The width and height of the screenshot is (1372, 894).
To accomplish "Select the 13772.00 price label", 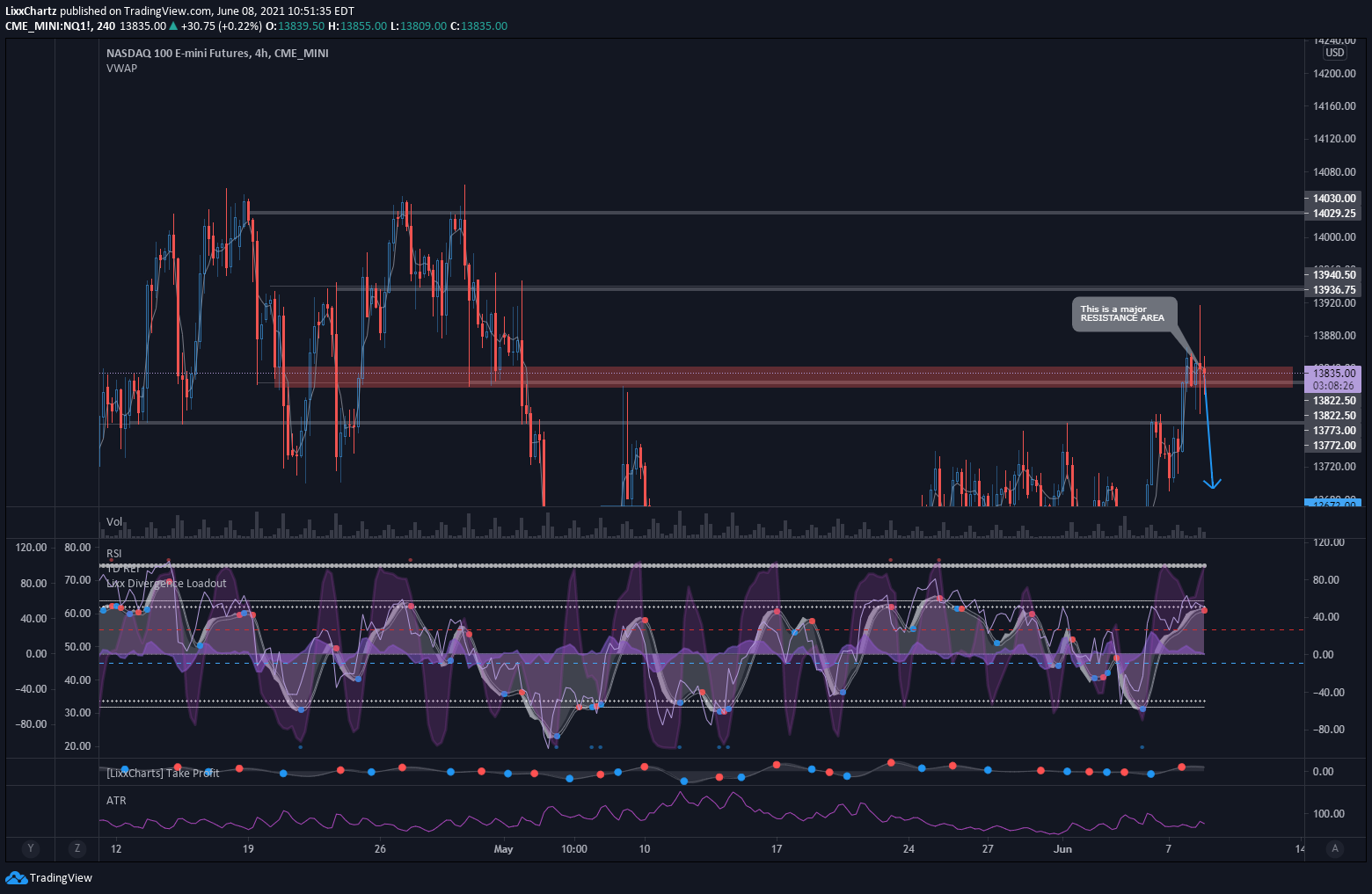I will [x=1334, y=446].
